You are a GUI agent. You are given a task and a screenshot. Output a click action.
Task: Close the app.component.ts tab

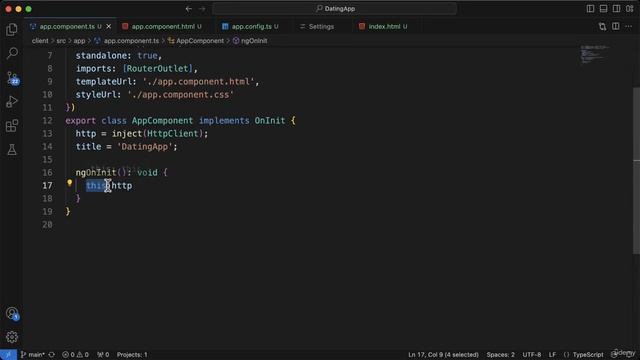(x=109, y=27)
